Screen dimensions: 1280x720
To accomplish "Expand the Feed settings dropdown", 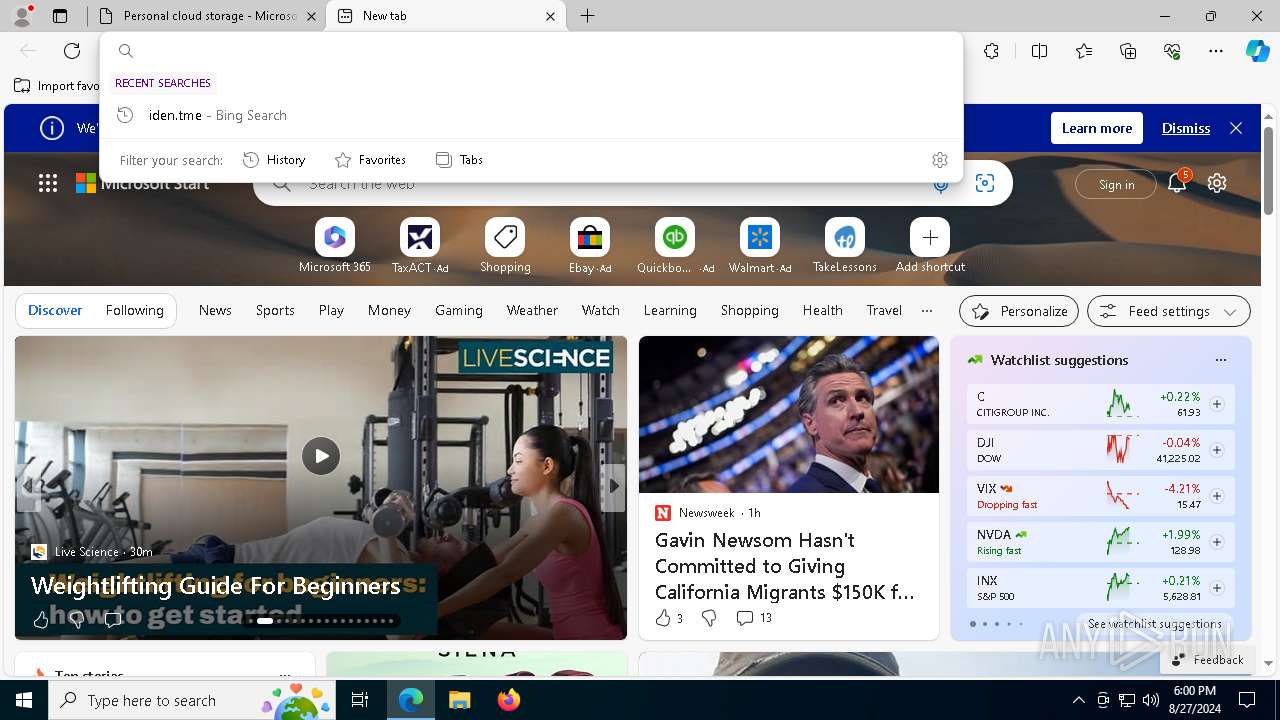I will [1169, 311].
